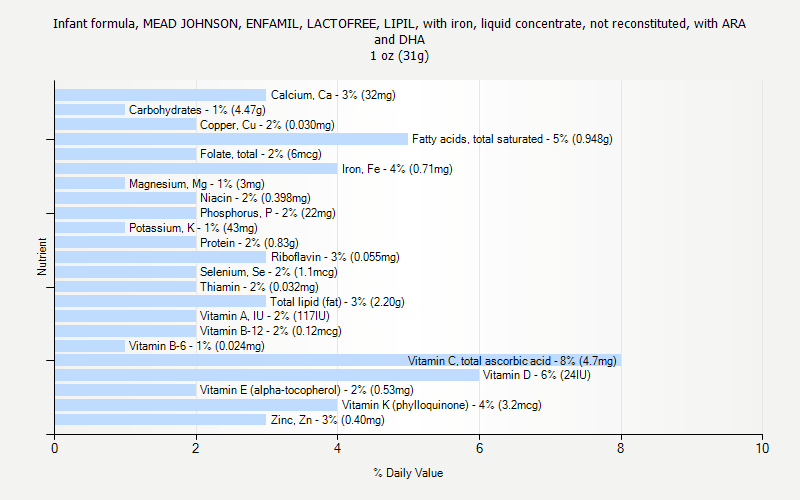Select the Niacin 2% label
This screenshot has height=500, width=800.
click(255, 198)
